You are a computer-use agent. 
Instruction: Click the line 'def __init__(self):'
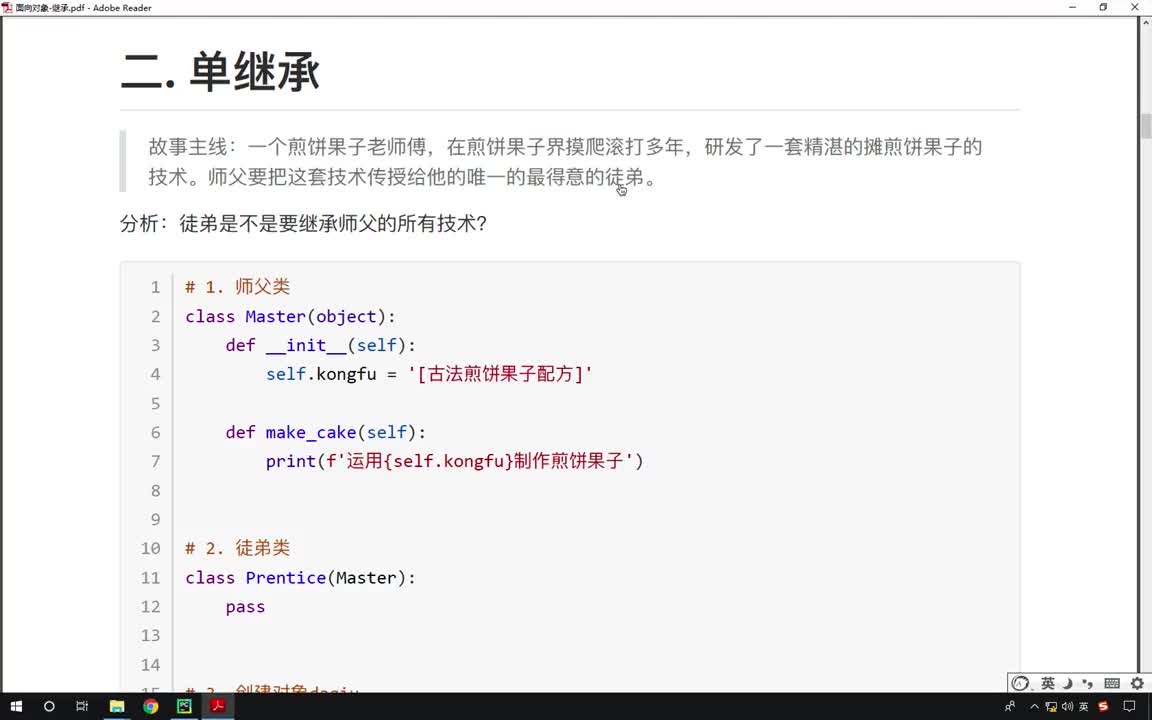click(x=320, y=345)
